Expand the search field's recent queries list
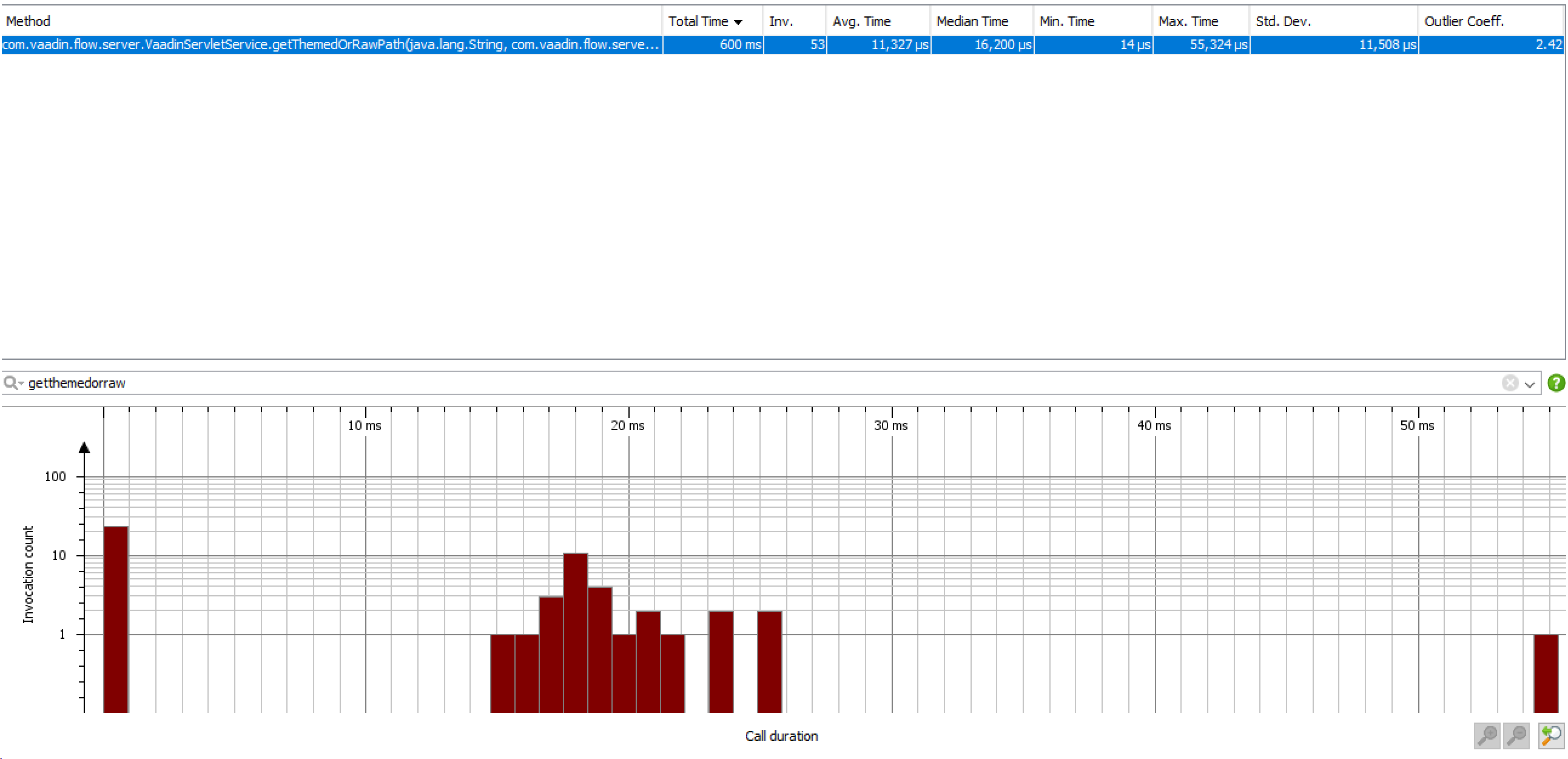Screen dimensions: 1568x759 pyautogui.click(x=1530, y=383)
